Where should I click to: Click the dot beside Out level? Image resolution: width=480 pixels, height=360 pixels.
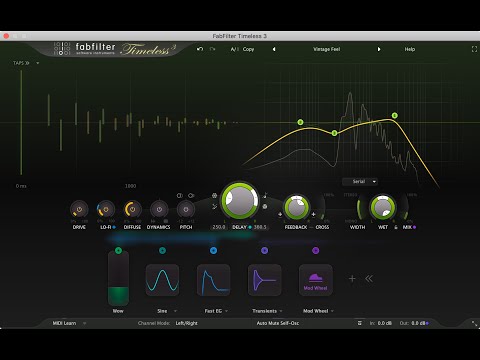point(427,323)
